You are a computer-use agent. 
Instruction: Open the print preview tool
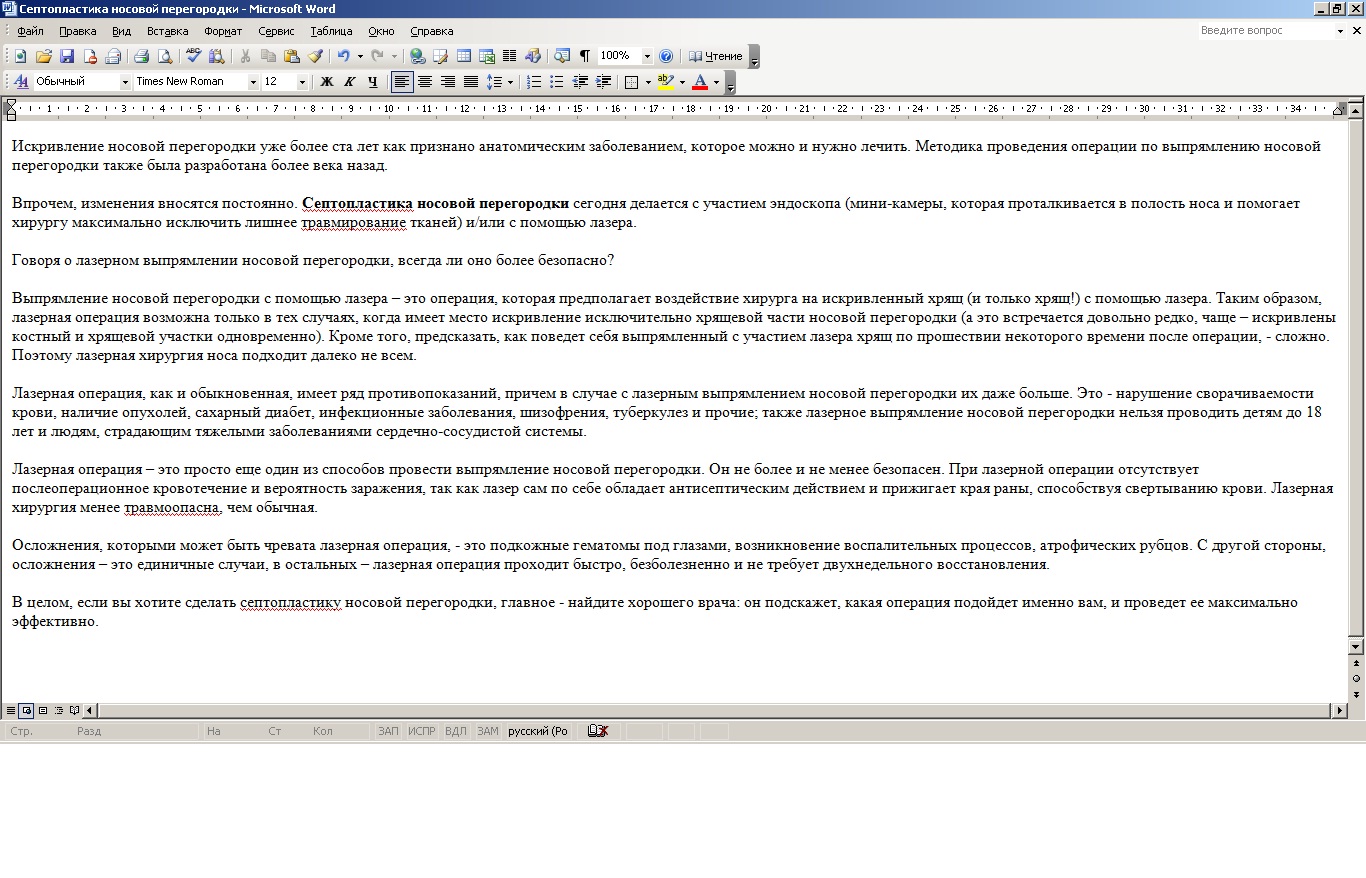165,56
